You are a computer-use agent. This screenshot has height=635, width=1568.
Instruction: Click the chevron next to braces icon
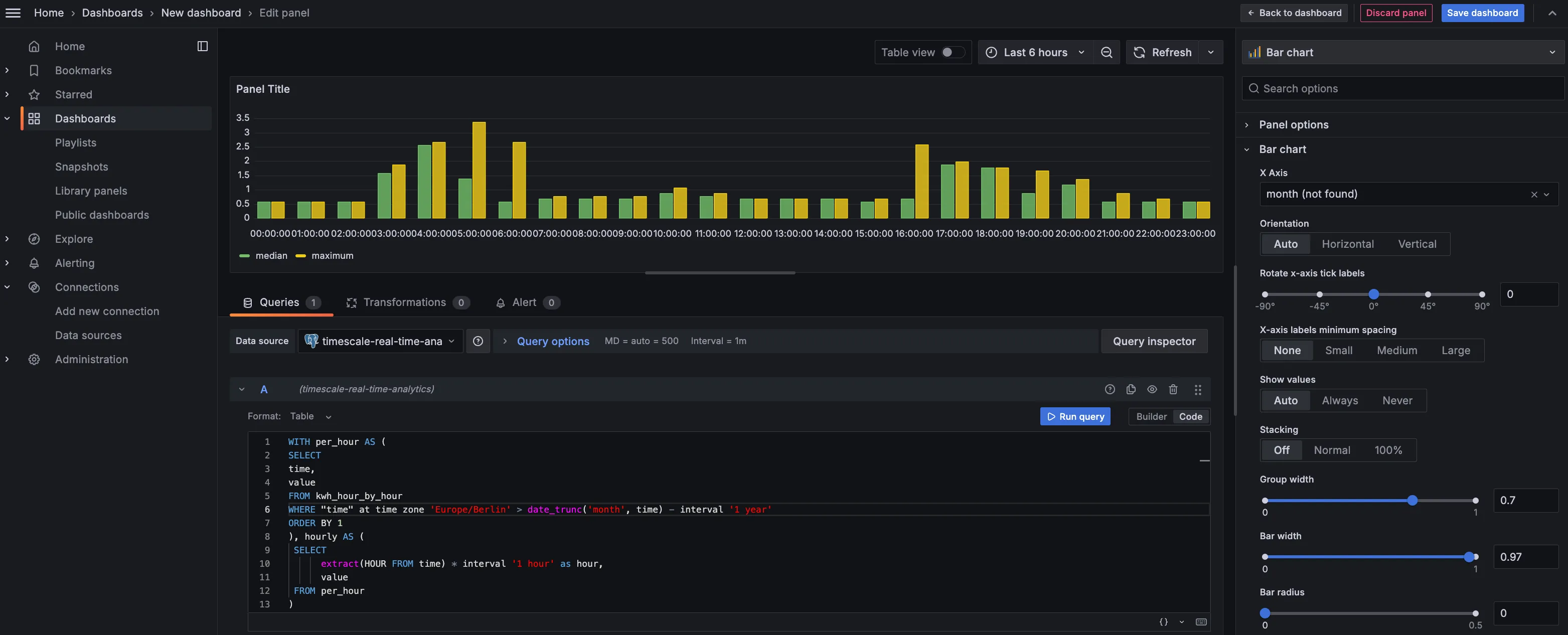pos(1181,622)
